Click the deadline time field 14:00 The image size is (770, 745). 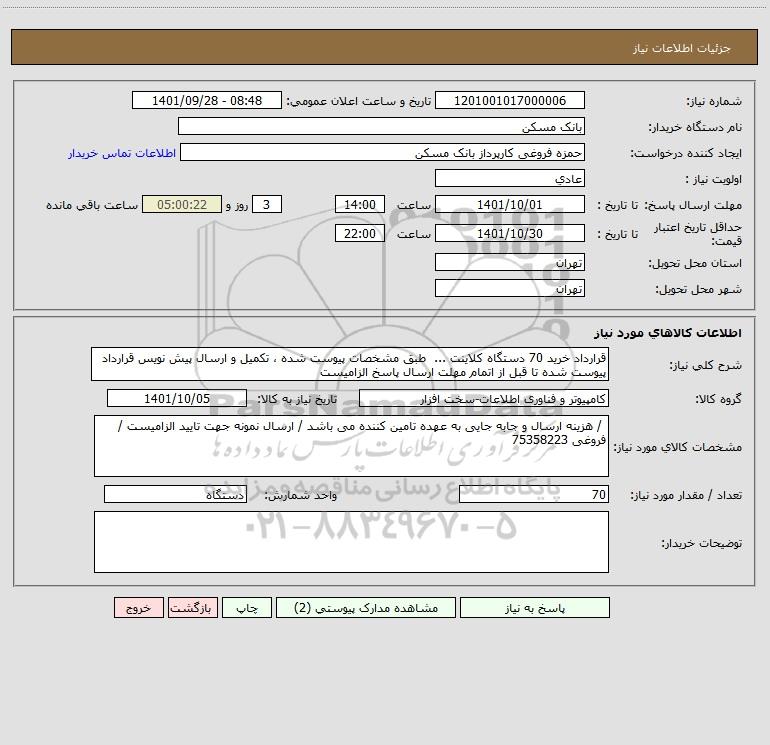point(359,204)
